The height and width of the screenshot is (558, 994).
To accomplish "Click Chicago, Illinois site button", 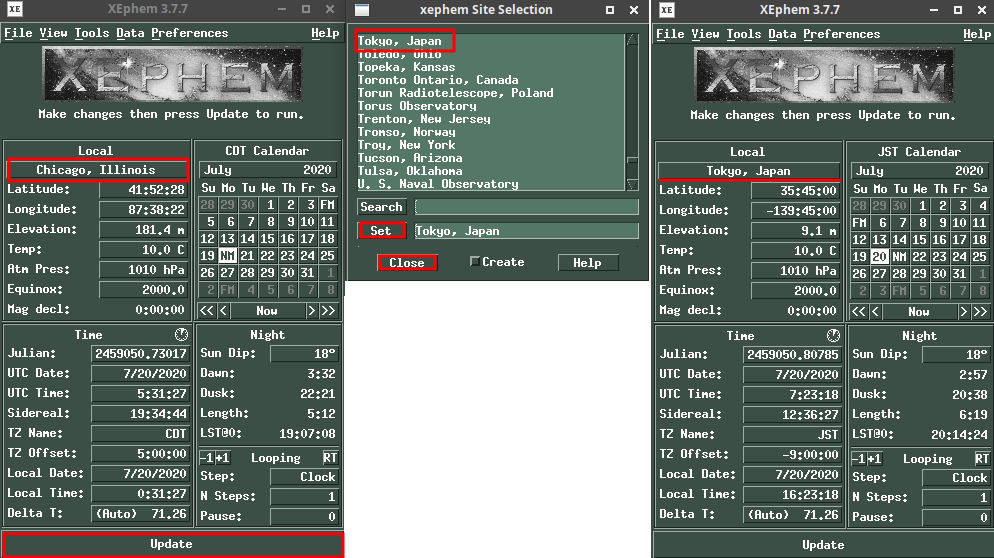I will pos(96,169).
